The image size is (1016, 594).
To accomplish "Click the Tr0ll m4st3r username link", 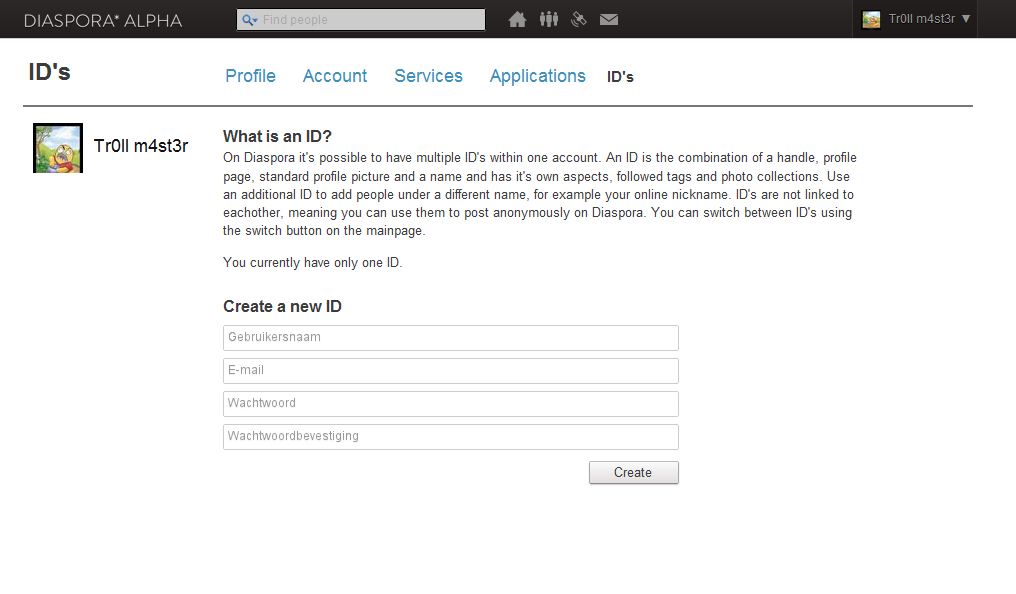I will (x=141, y=145).
